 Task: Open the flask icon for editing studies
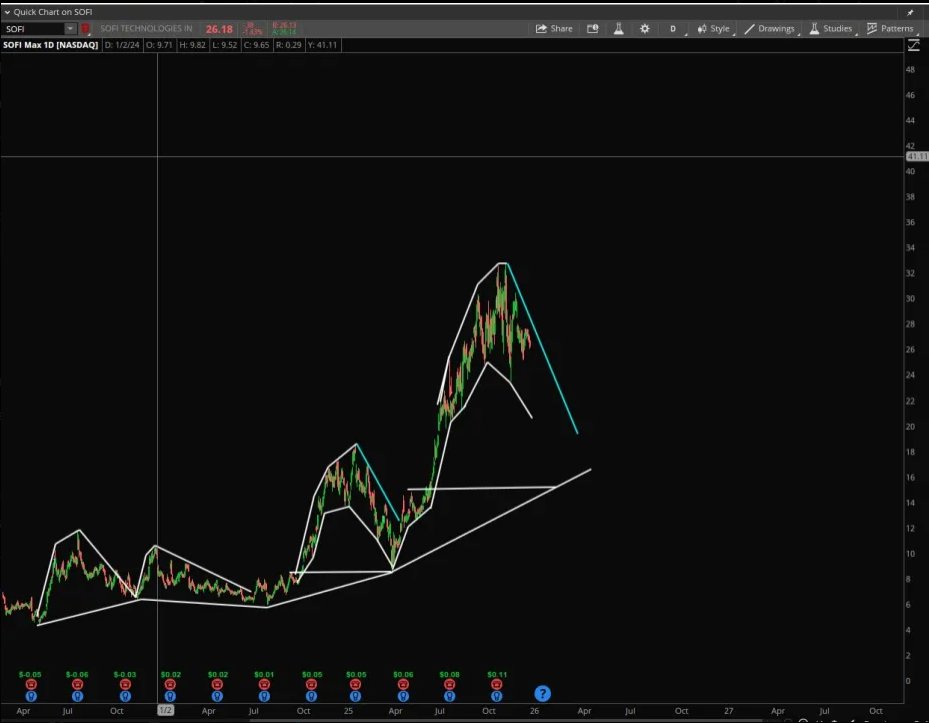(619, 28)
